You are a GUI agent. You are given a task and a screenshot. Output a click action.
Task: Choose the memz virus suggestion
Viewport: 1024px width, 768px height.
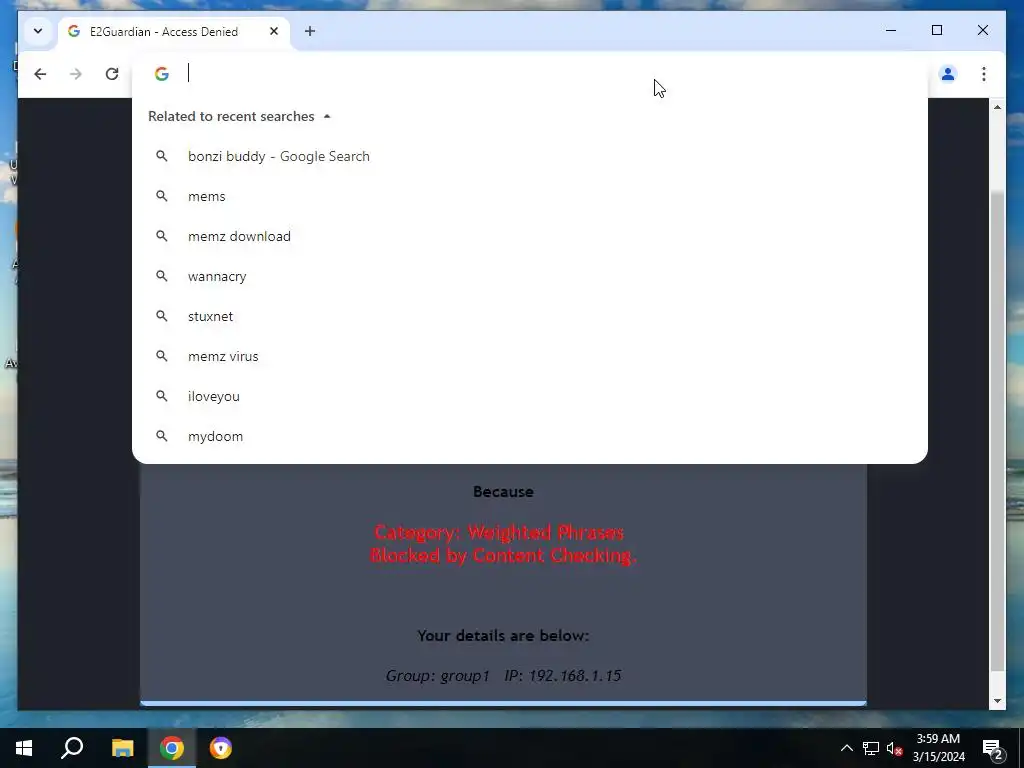click(530, 356)
